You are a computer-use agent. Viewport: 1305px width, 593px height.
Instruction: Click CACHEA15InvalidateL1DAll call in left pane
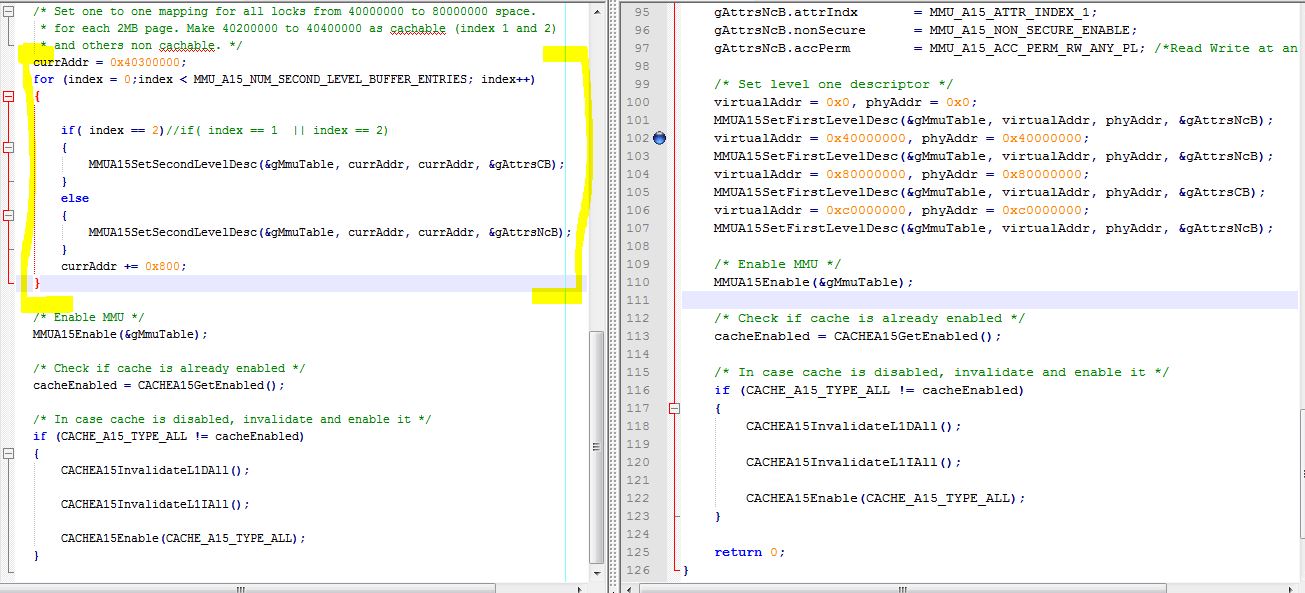pos(155,470)
